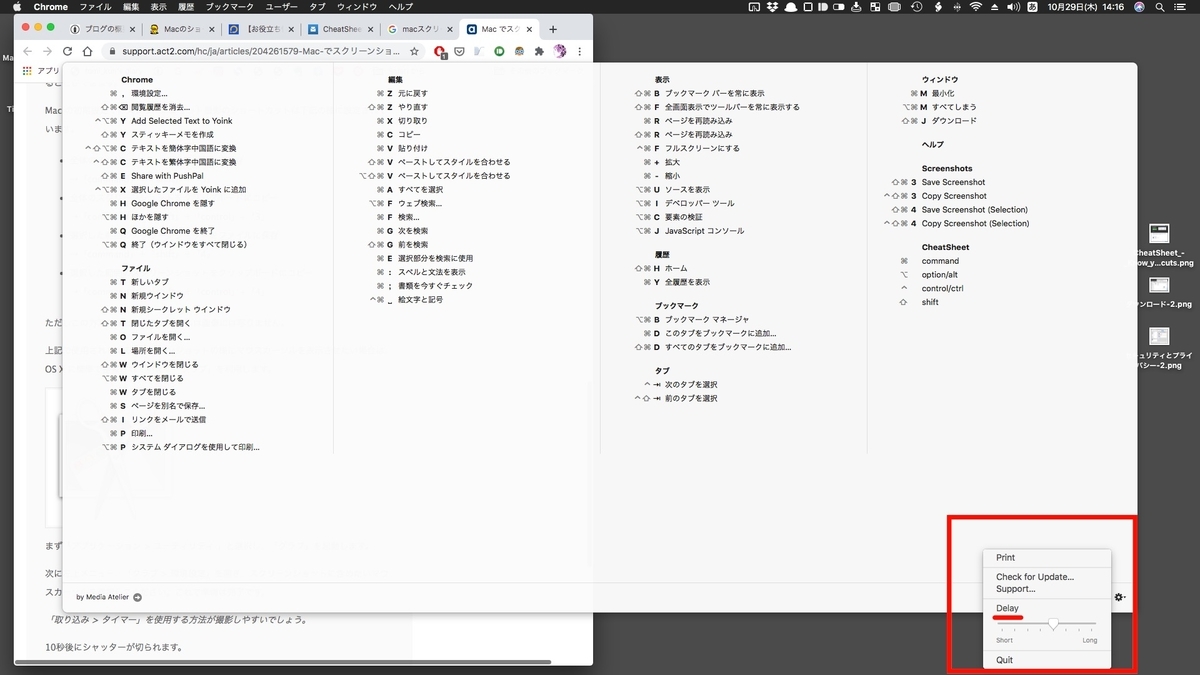Click the 元に戻す shortcut entry
Screen dimensions: 1200x675
click(x=412, y=93)
